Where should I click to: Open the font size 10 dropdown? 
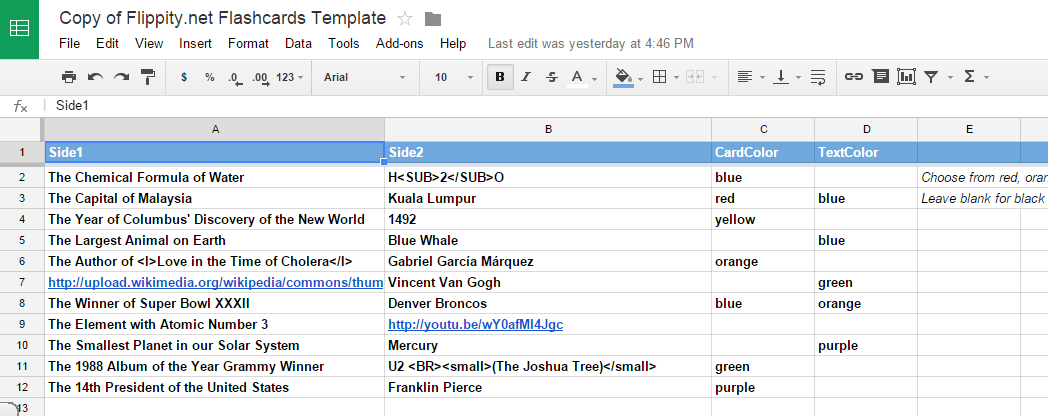[x=454, y=77]
